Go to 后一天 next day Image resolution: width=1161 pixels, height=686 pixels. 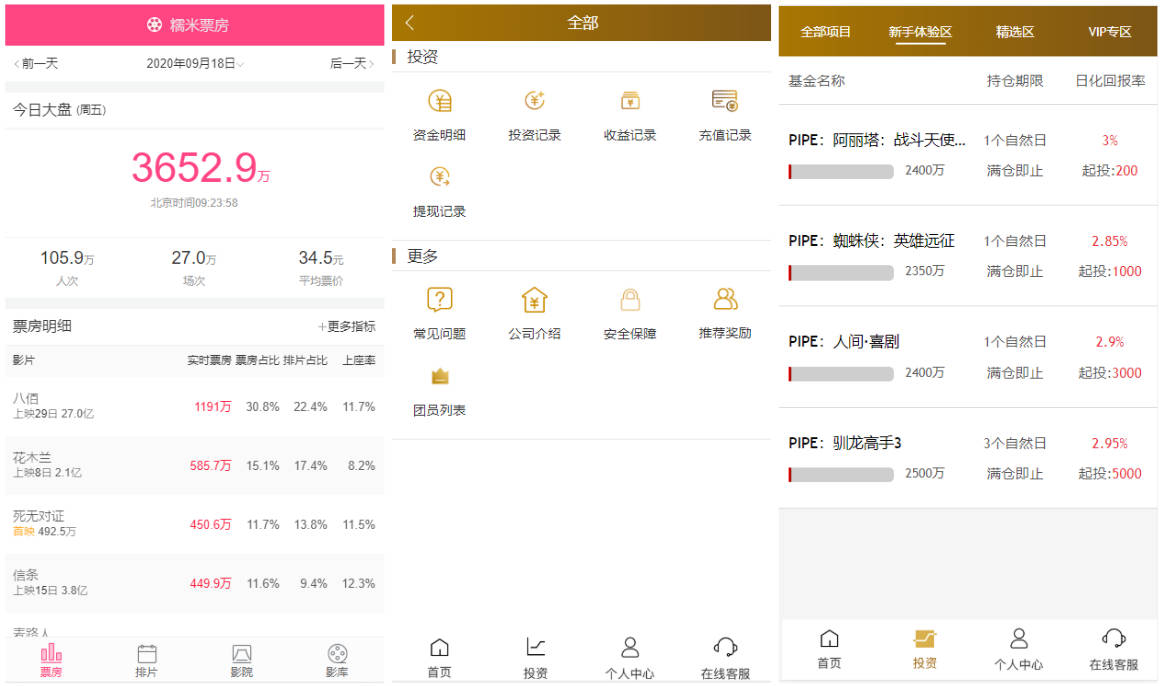point(352,64)
